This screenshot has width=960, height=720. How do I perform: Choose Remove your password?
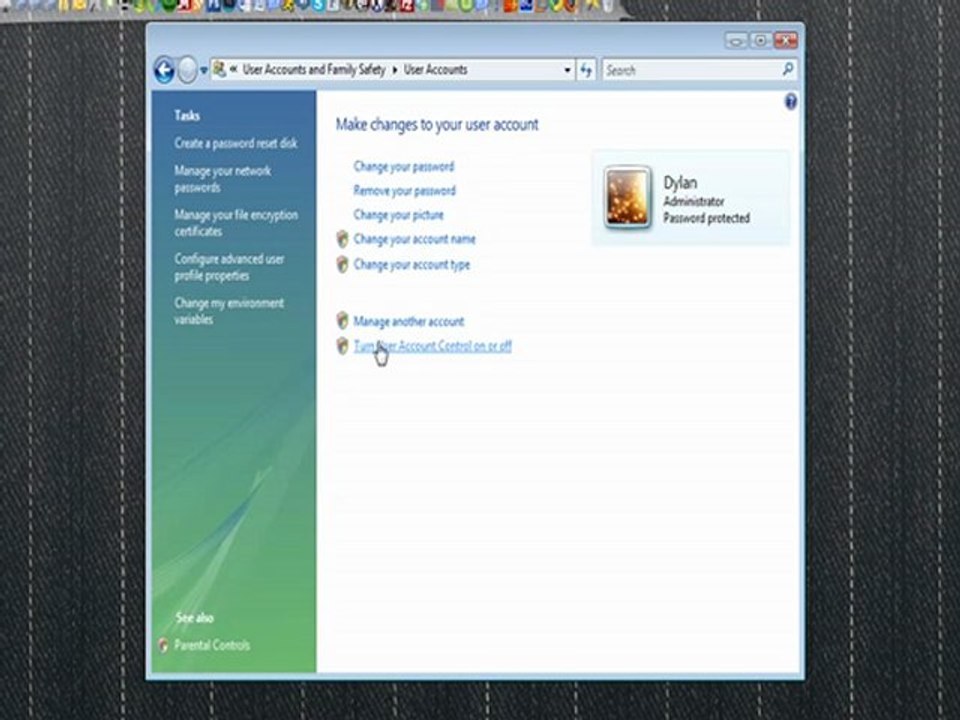(x=404, y=191)
